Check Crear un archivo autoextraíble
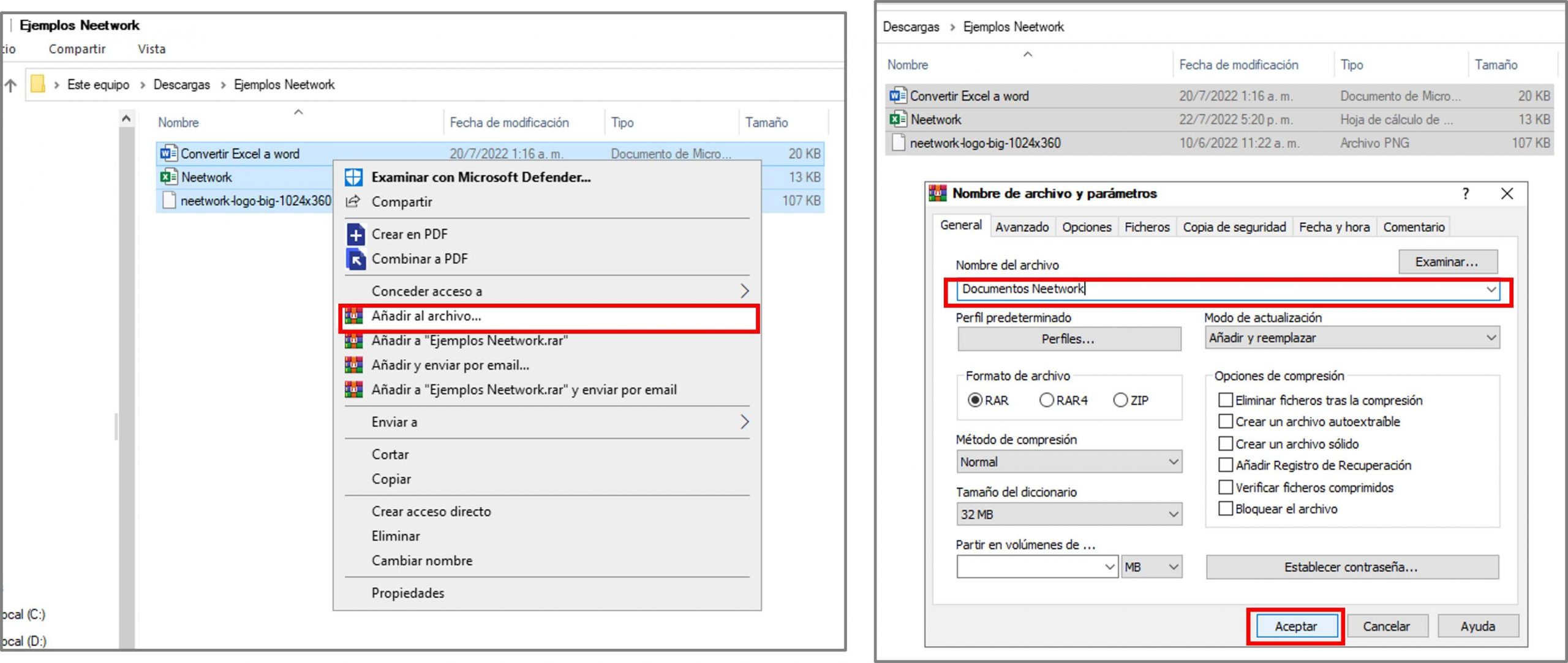 tap(1226, 421)
